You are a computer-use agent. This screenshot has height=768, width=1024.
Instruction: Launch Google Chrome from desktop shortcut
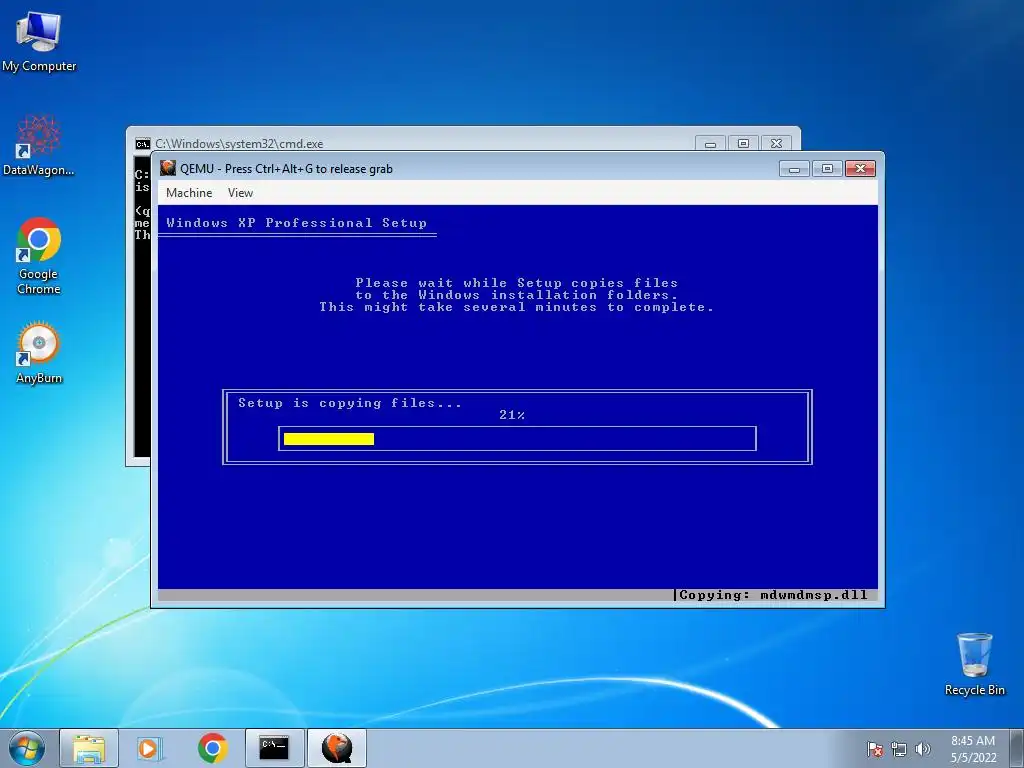[39, 255]
